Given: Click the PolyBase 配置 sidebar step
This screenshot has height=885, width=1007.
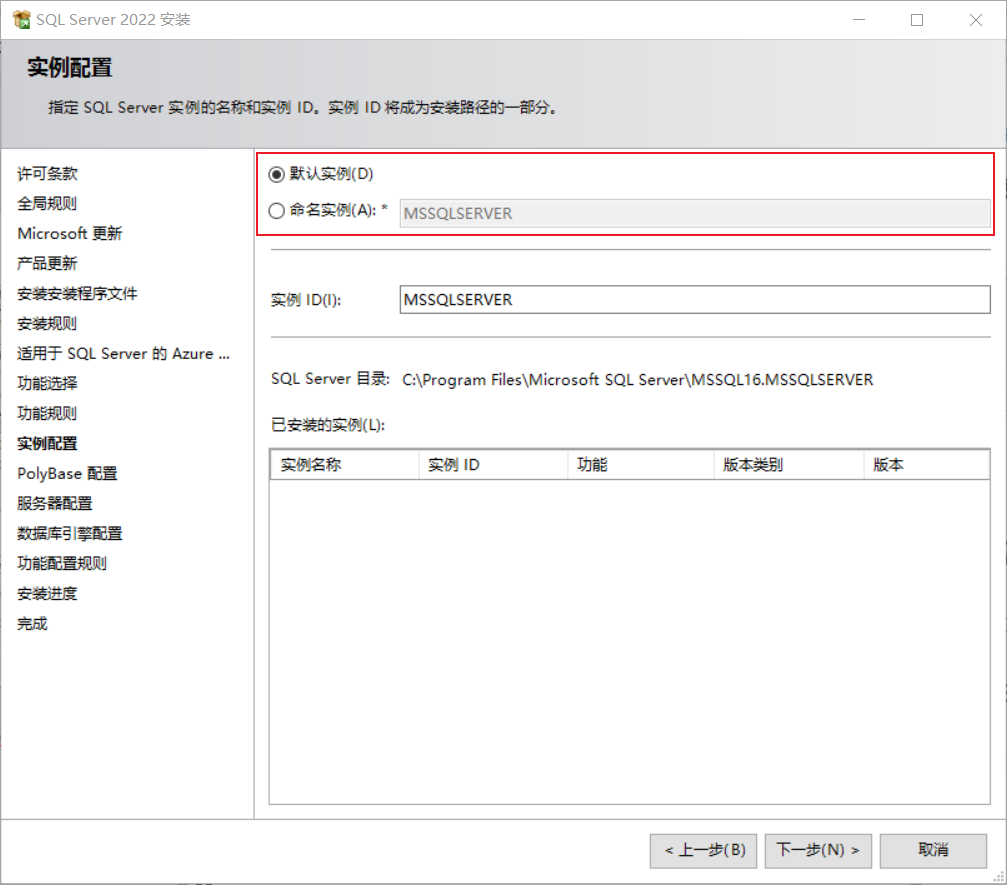Looking at the screenshot, I should pos(67,474).
